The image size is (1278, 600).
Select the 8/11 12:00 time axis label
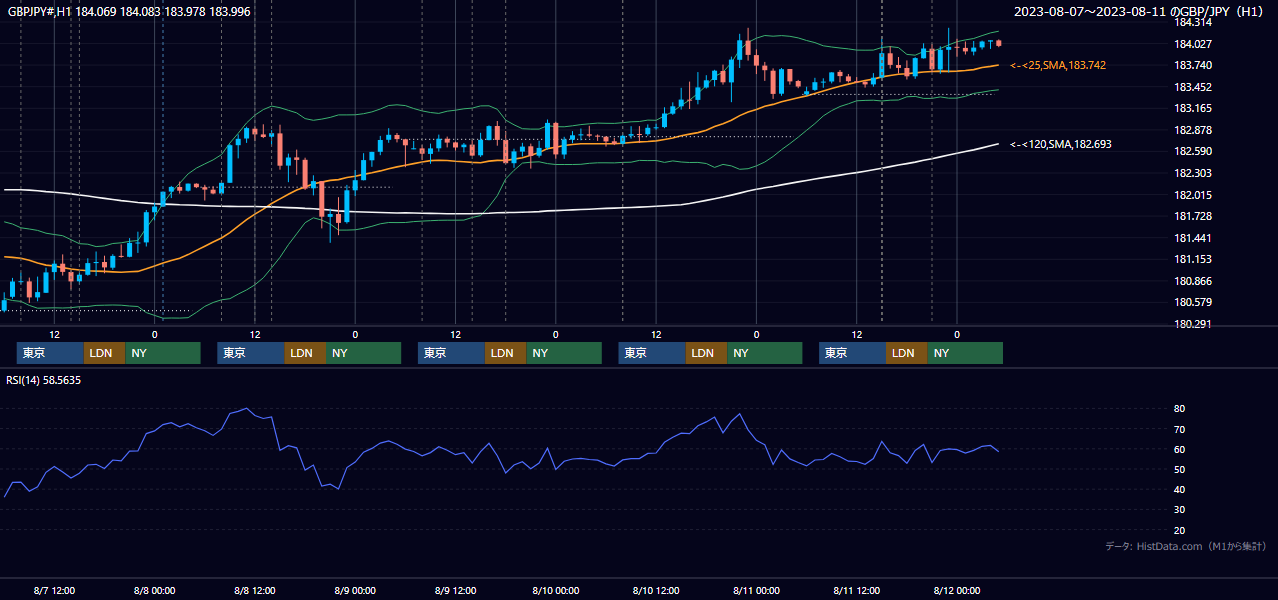pyautogui.click(x=856, y=591)
